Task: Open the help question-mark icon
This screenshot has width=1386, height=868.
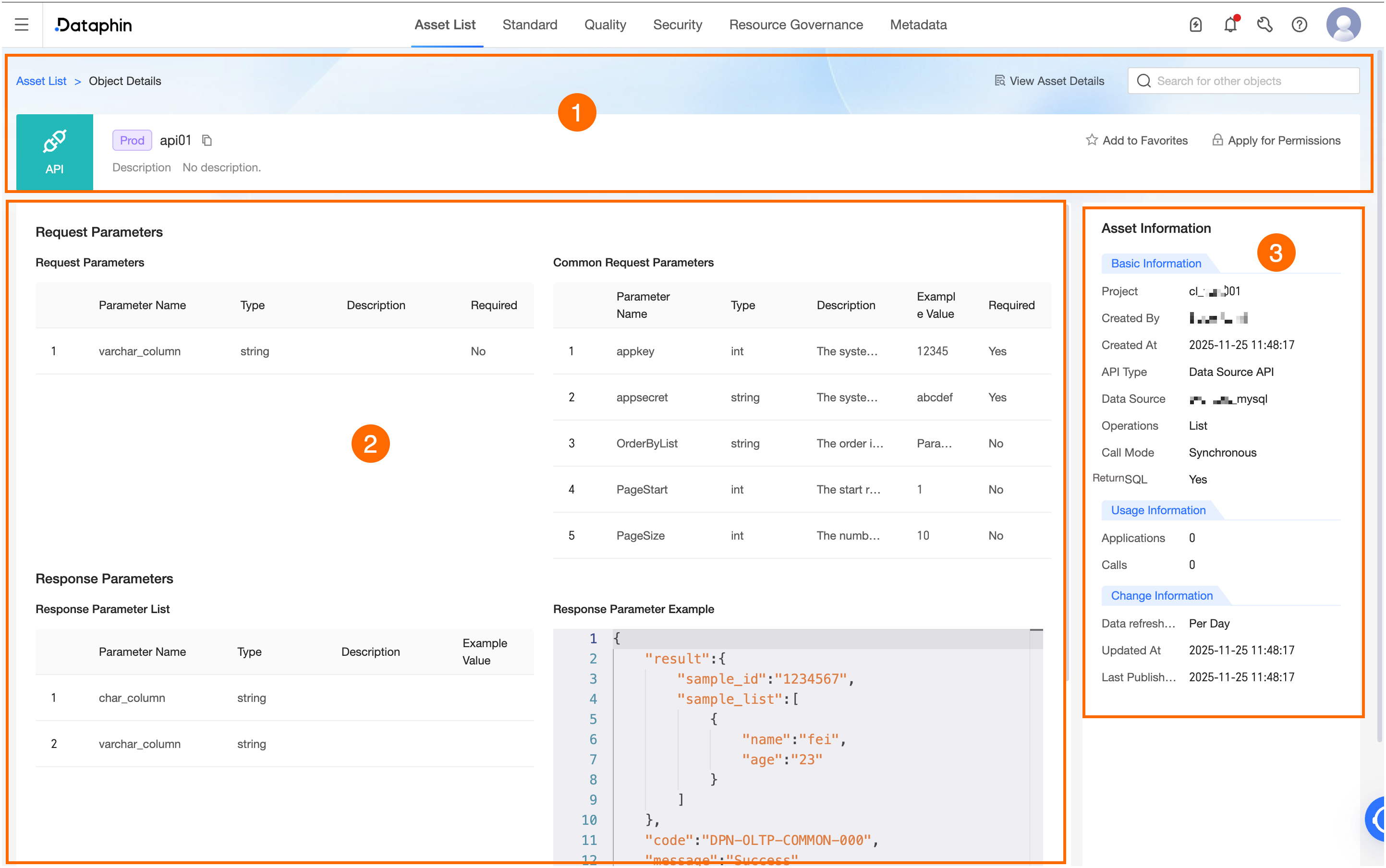Action: point(1299,24)
